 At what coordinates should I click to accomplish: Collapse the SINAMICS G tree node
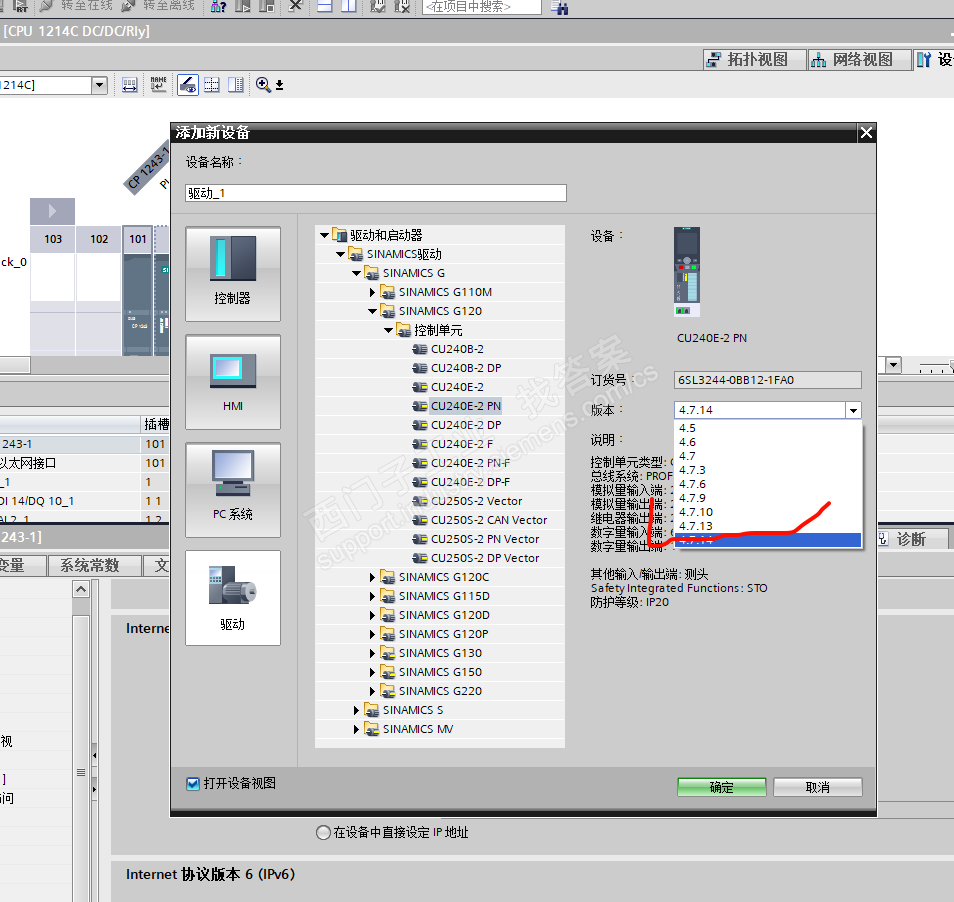357,273
